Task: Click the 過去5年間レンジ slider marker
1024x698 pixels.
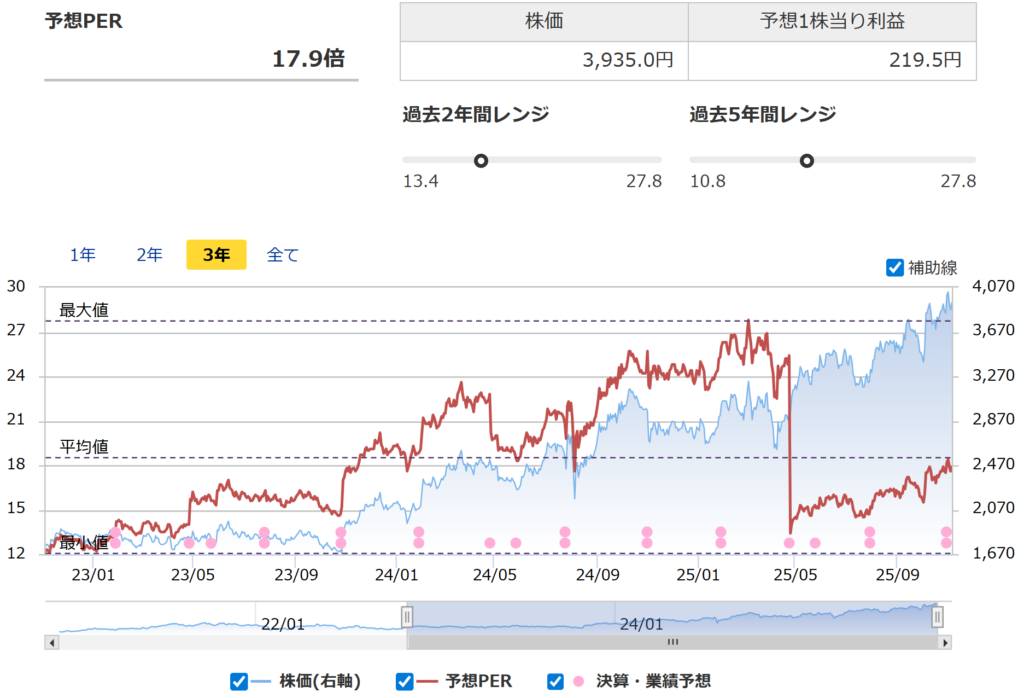Action: (806, 159)
